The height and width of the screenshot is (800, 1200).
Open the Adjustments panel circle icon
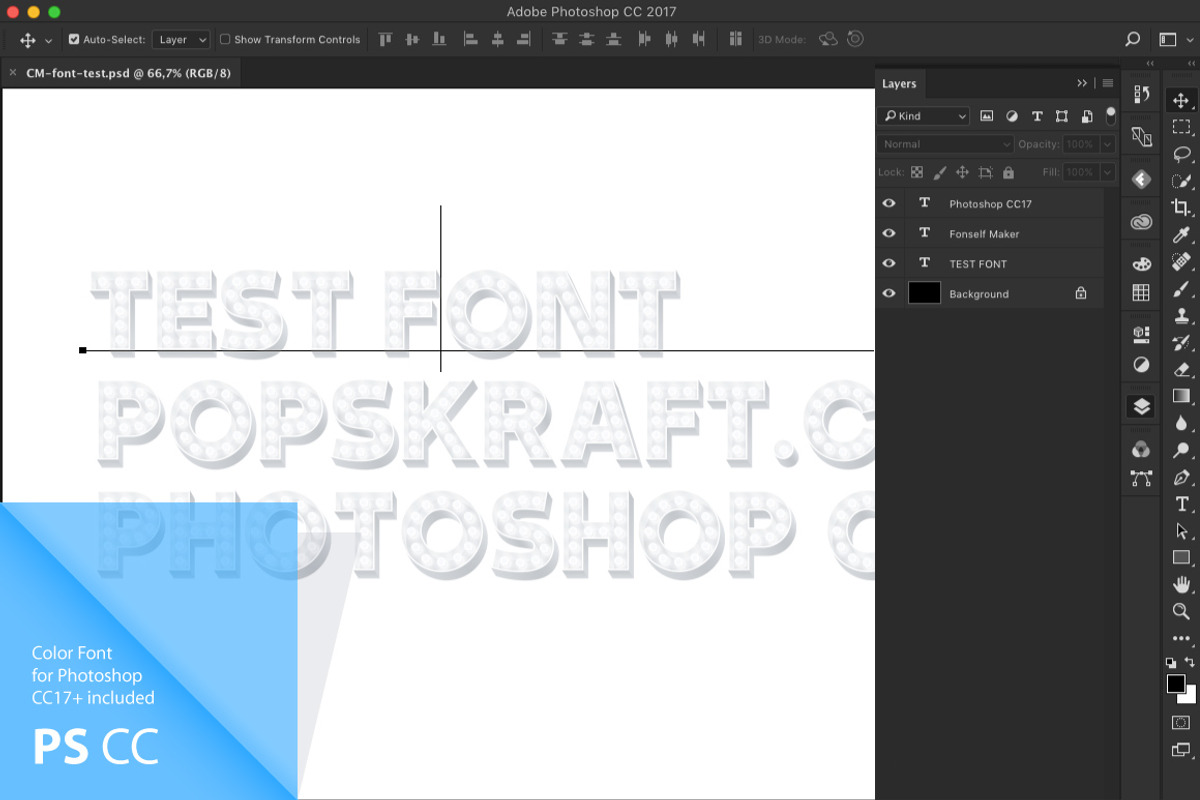[1141, 364]
